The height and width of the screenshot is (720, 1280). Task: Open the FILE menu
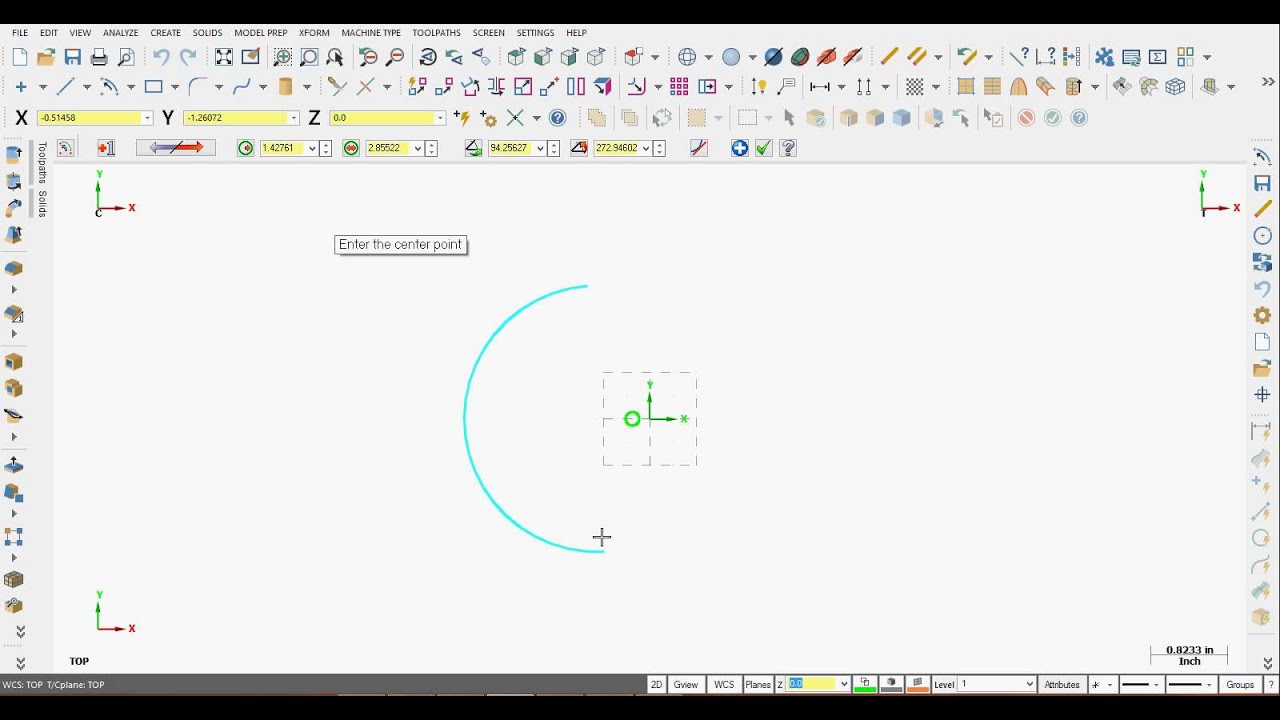point(20,33)
